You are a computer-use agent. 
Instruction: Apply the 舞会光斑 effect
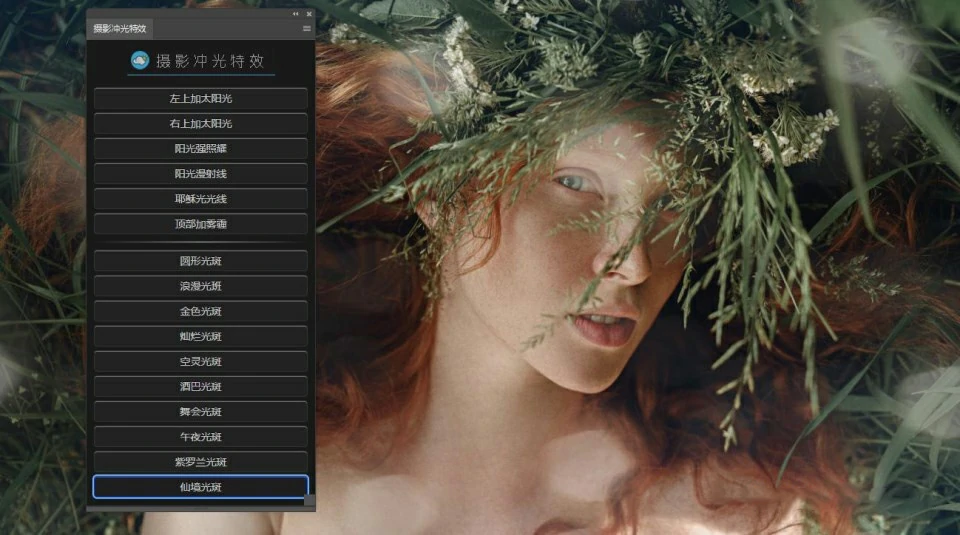click(201, 411)
